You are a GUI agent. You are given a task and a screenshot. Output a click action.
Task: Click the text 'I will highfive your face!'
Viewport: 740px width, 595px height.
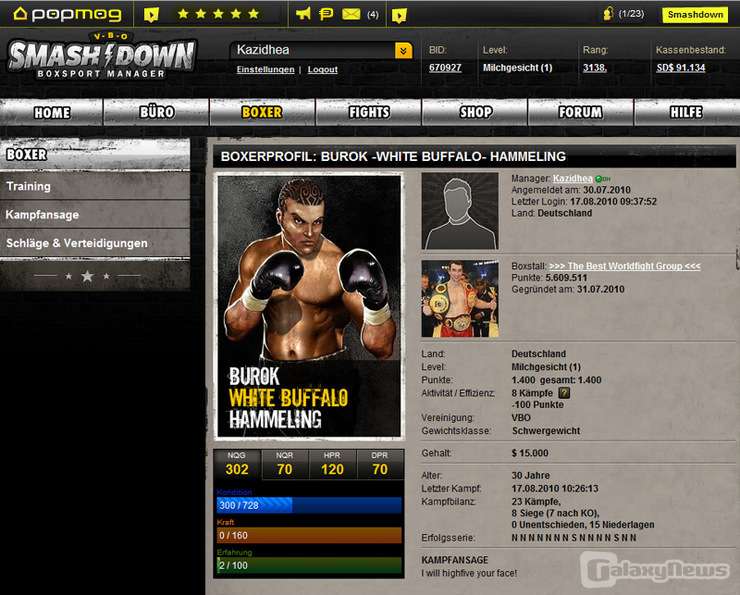[x=469, y=573]
